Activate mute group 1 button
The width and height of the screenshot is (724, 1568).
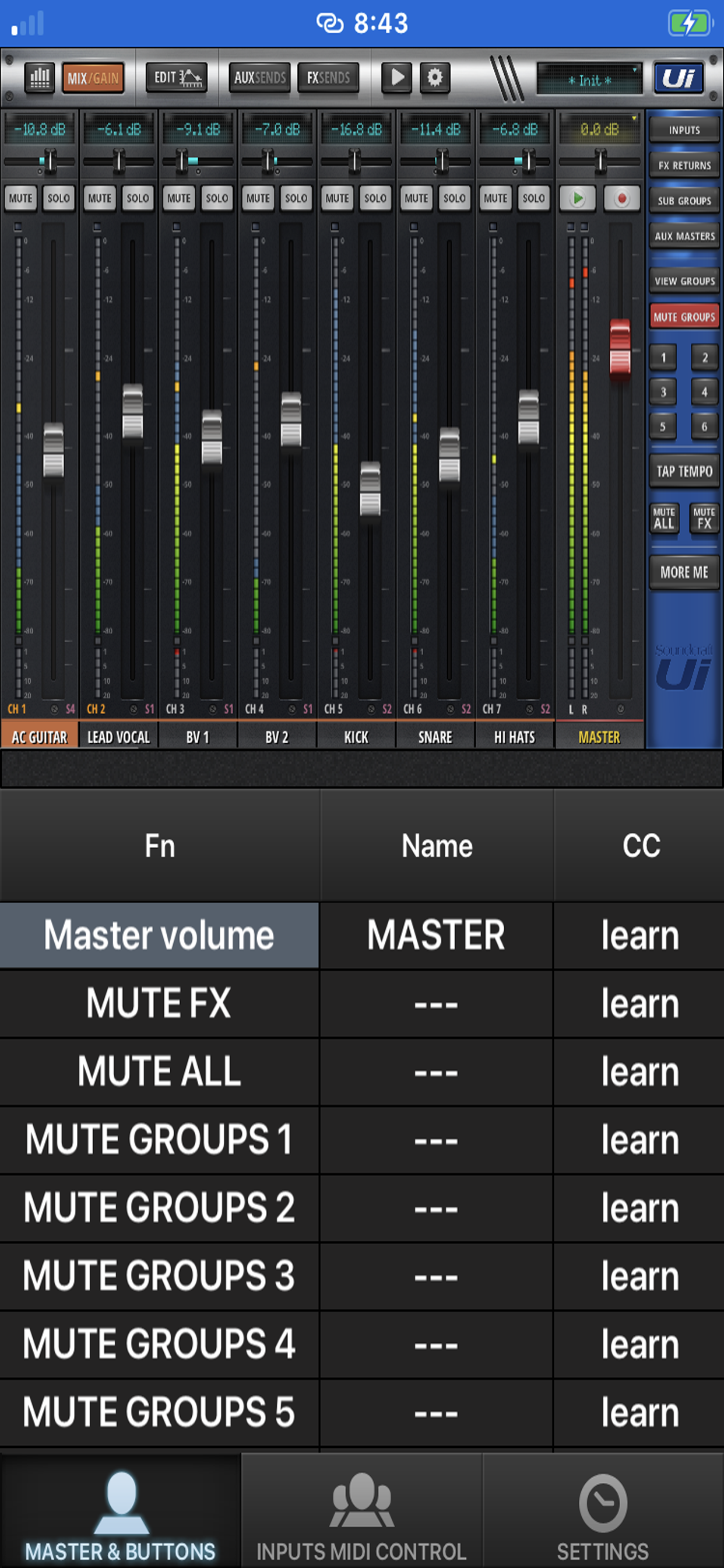click(x=663, y=358)
